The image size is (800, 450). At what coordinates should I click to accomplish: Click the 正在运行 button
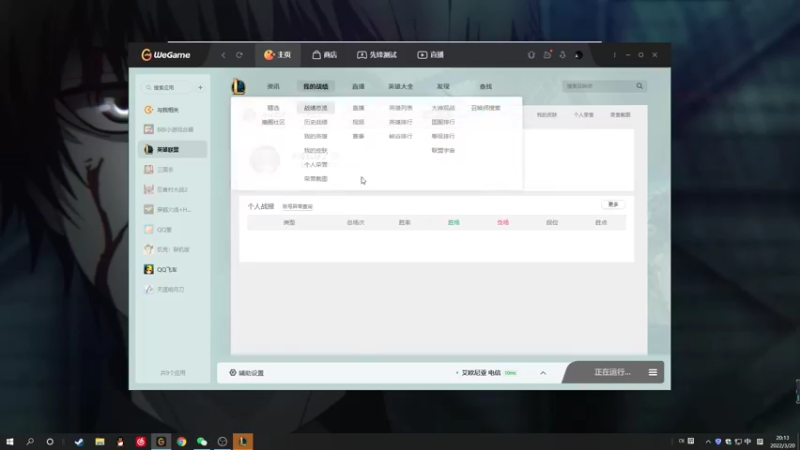tap(612, 372)
